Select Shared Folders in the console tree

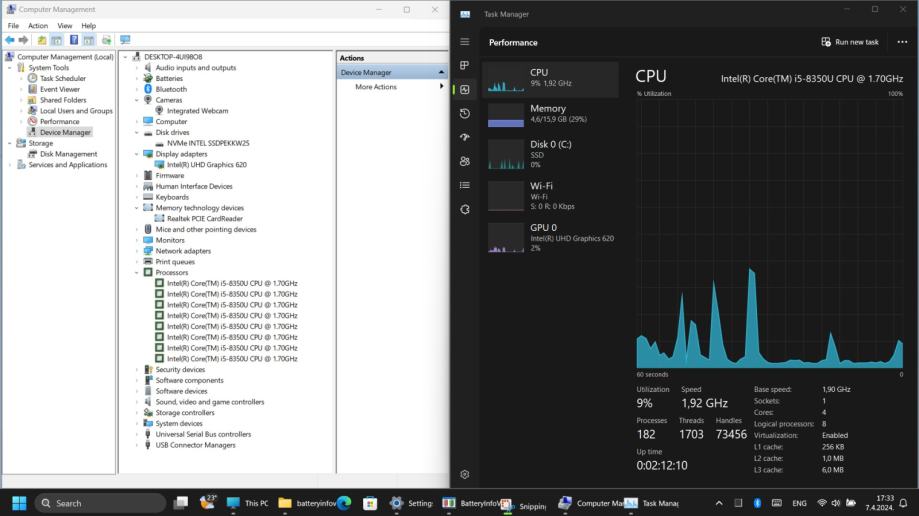tap(63, 100)
